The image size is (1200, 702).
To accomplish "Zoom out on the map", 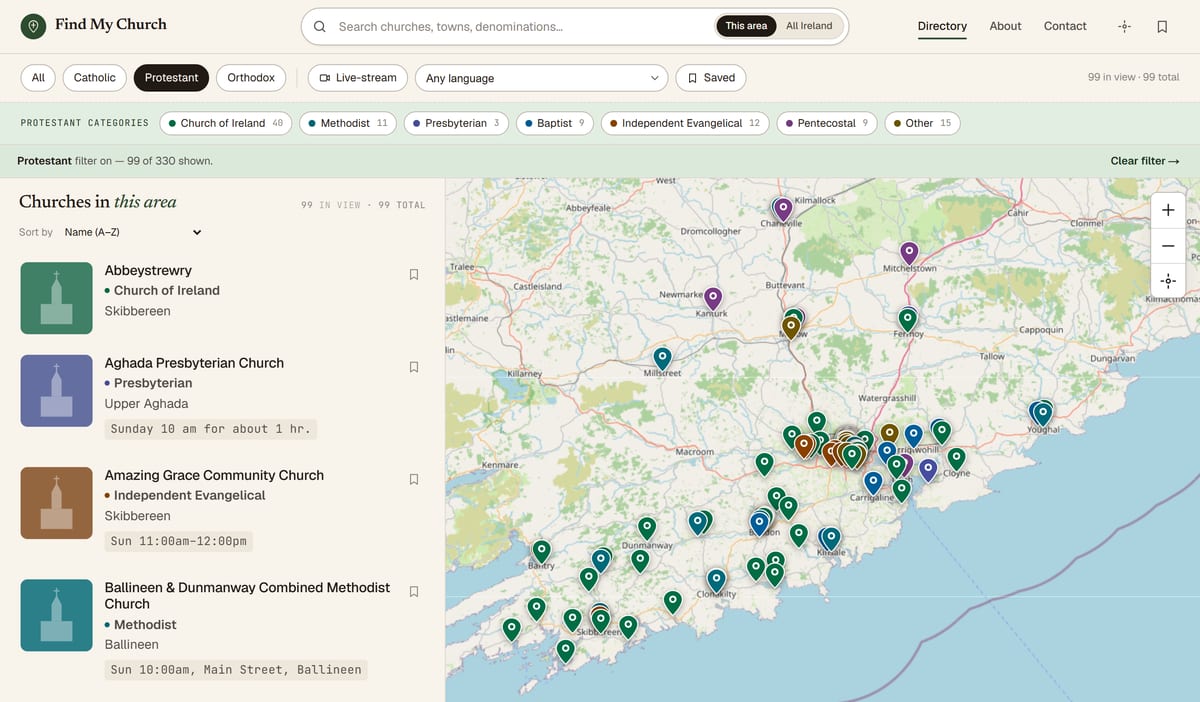I will click(x=1168, y=245).
